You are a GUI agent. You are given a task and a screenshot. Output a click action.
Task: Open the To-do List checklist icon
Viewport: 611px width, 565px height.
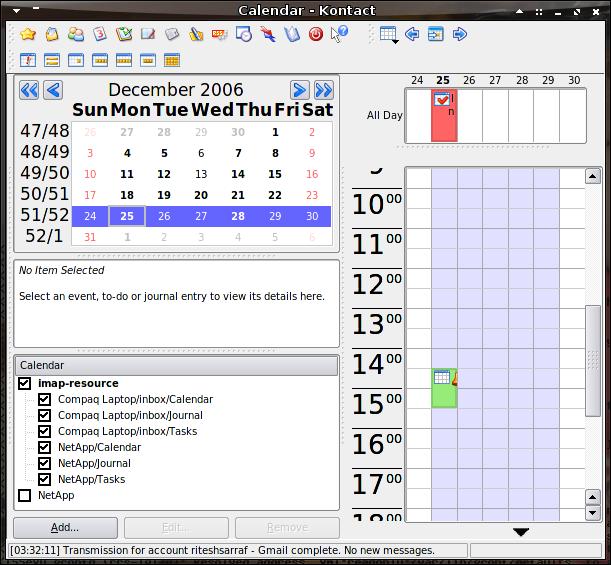tap(124, 34)
